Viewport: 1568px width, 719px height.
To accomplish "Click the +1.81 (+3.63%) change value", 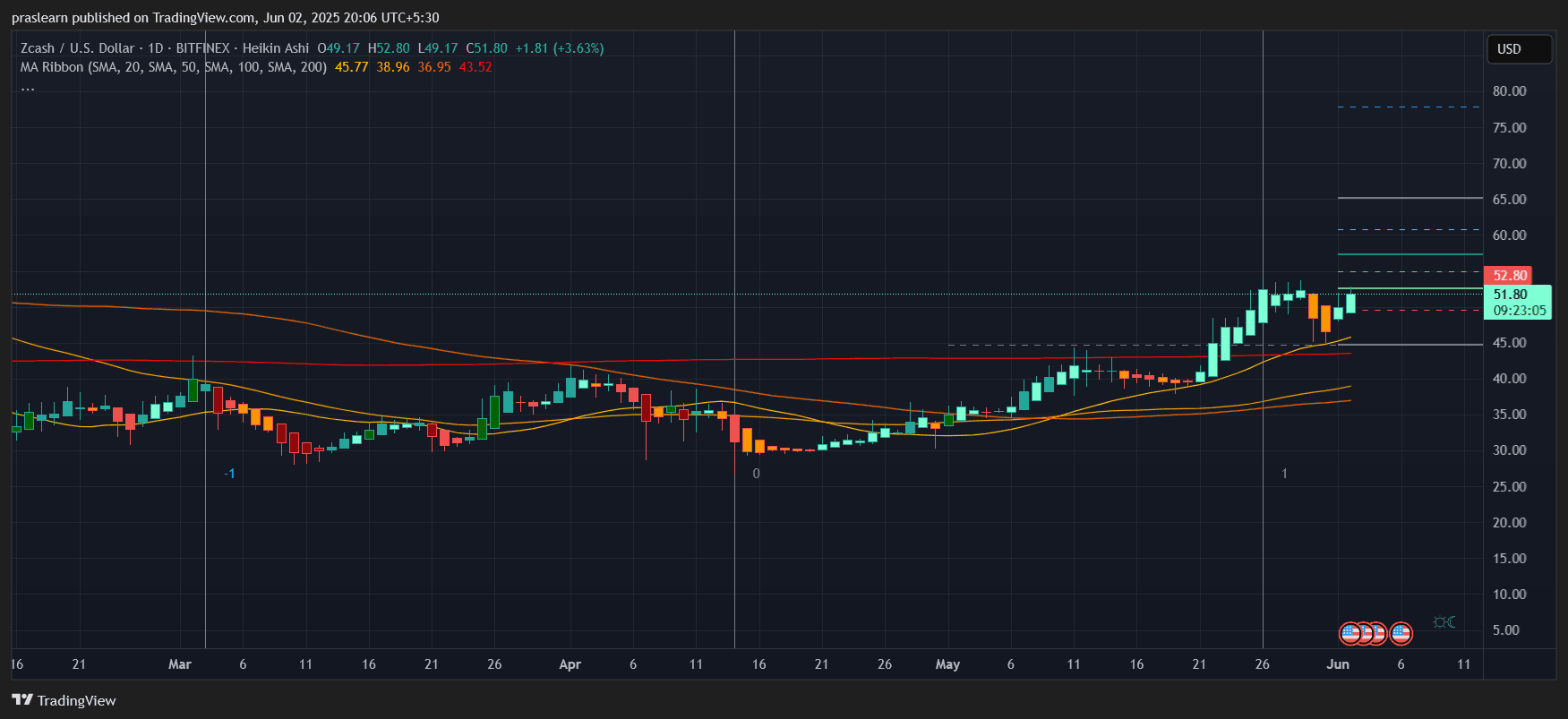I will pyautogui.click(x=560, y=48).
